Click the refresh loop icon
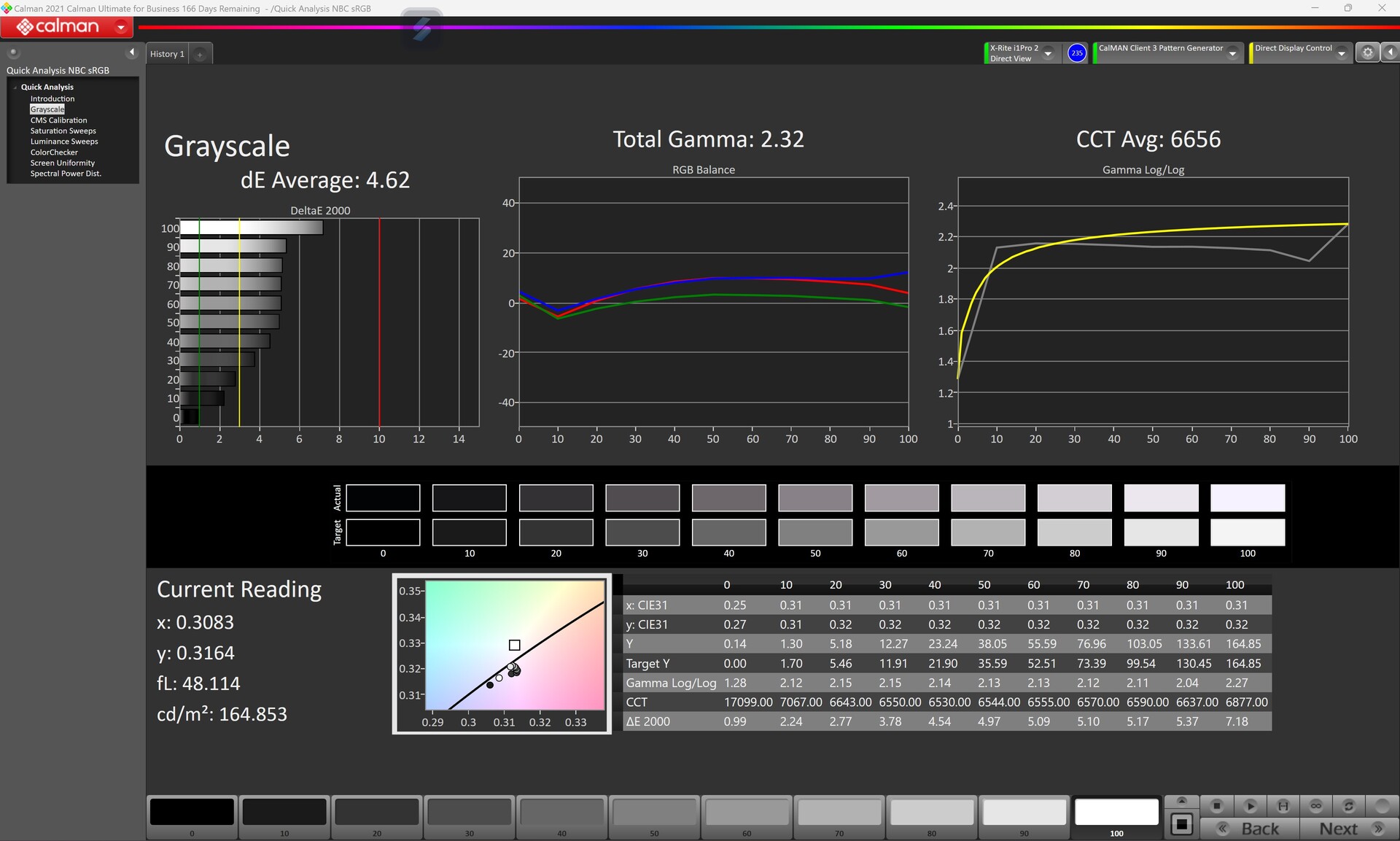 tap(1348, 806)
